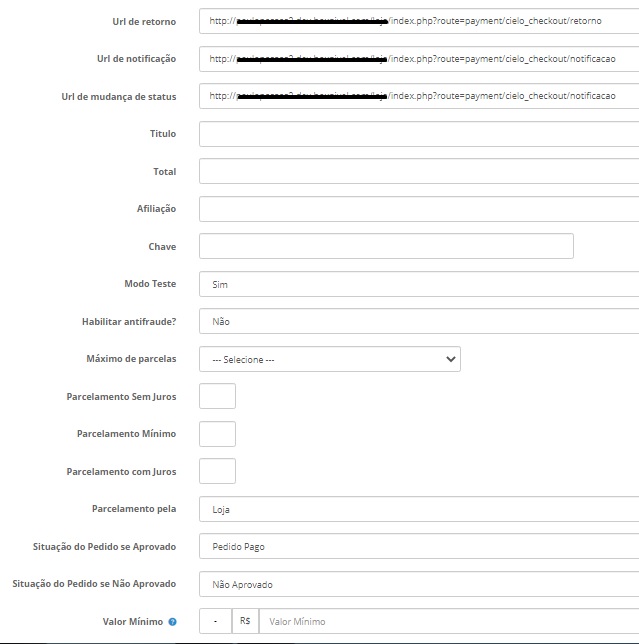Click the dash prefix beside R$
Image resolution: width=639 pixels, height=644 pixels.
[215, 622]
